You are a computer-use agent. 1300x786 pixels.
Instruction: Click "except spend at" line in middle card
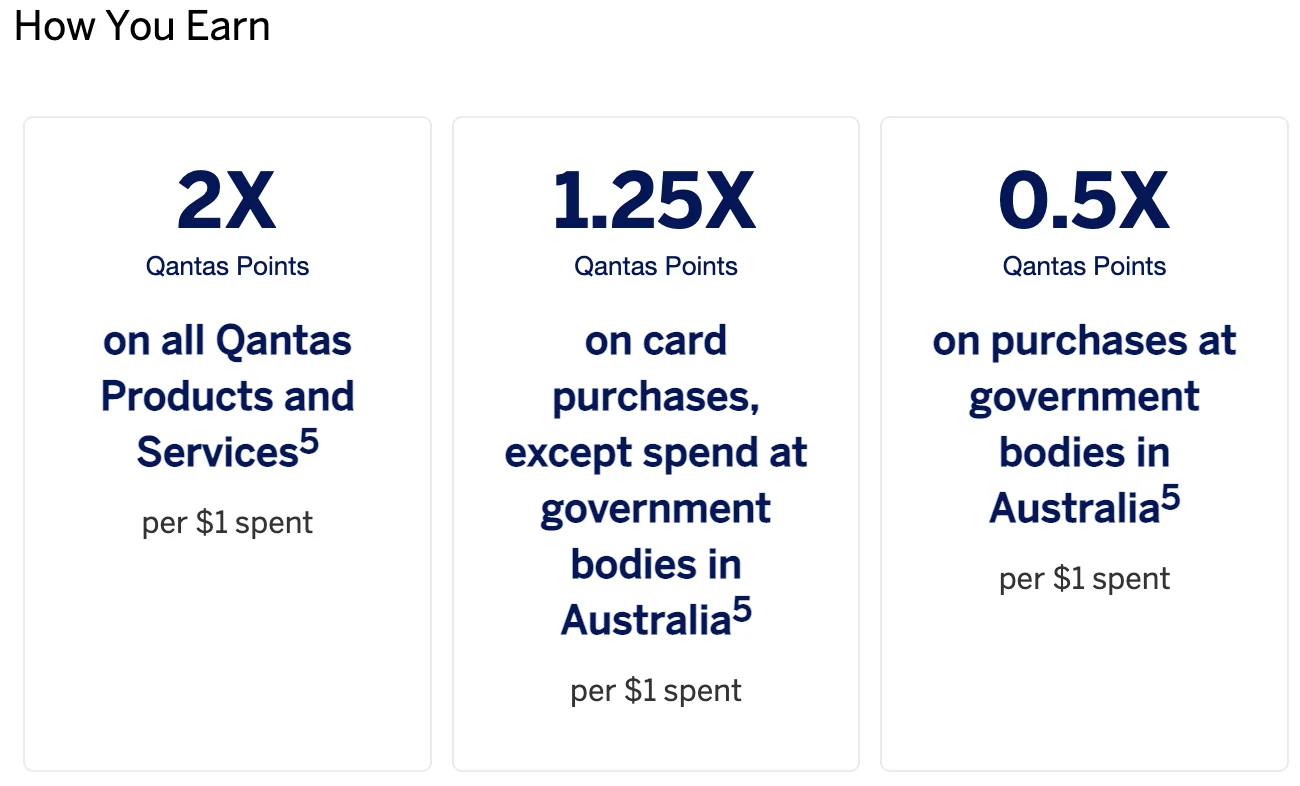coord(655,453)
